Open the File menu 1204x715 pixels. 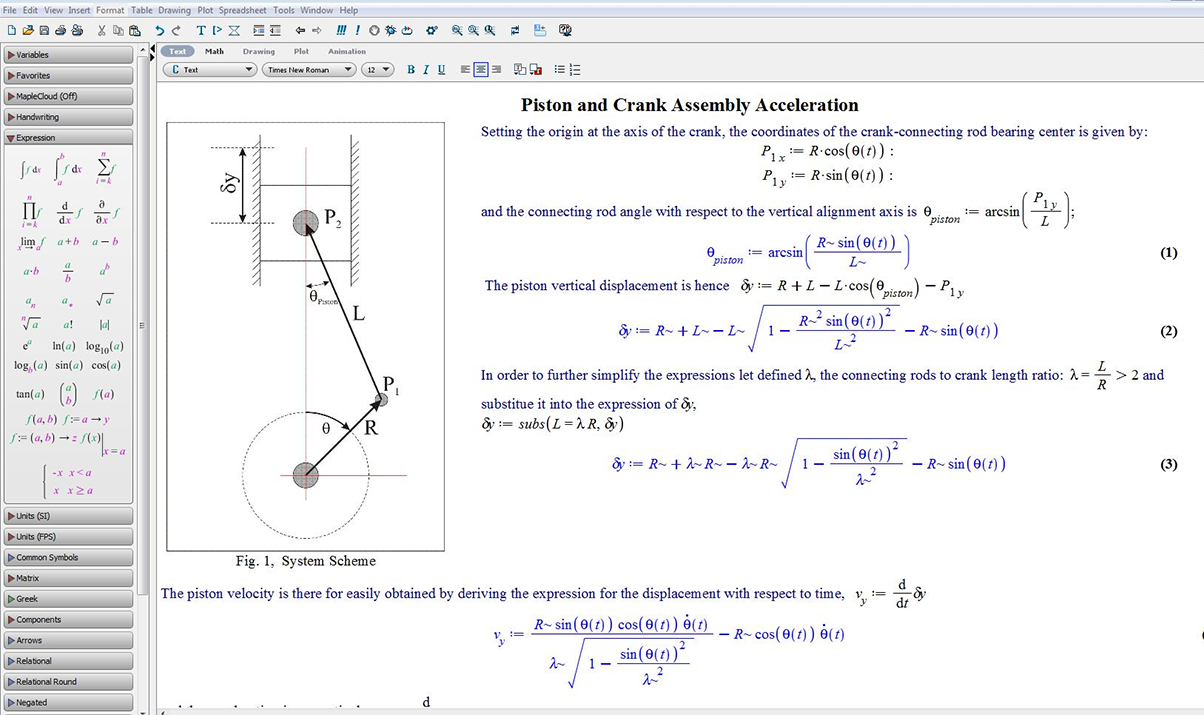(10, 10)
